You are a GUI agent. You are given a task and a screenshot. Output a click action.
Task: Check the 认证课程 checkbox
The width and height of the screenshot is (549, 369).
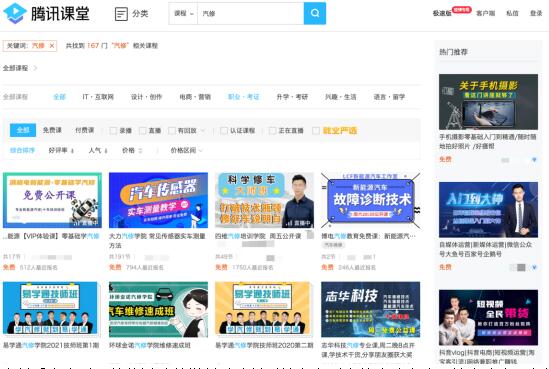tap(224, 131)
